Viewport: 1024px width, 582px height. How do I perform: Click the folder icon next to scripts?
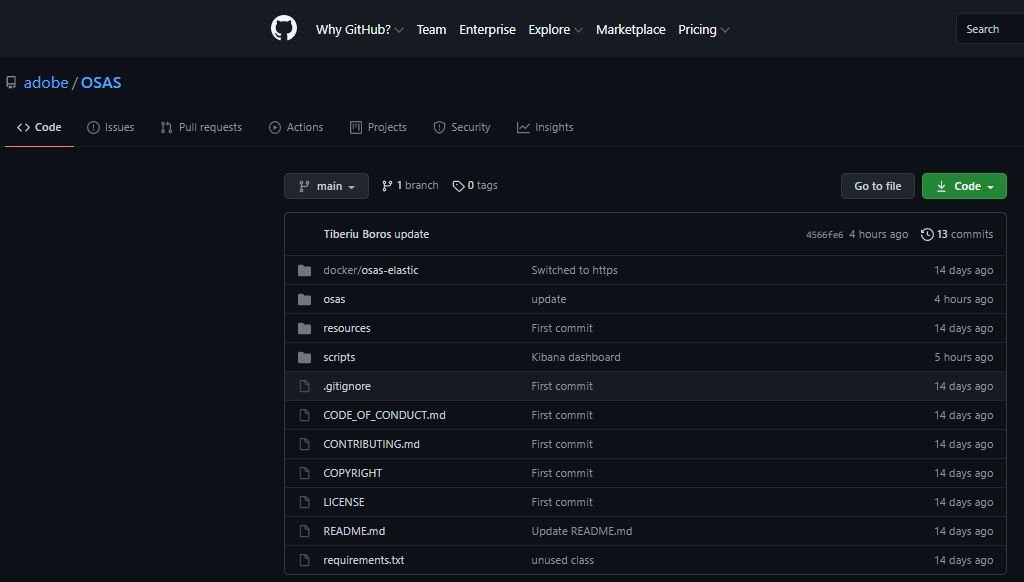point(304,357)
